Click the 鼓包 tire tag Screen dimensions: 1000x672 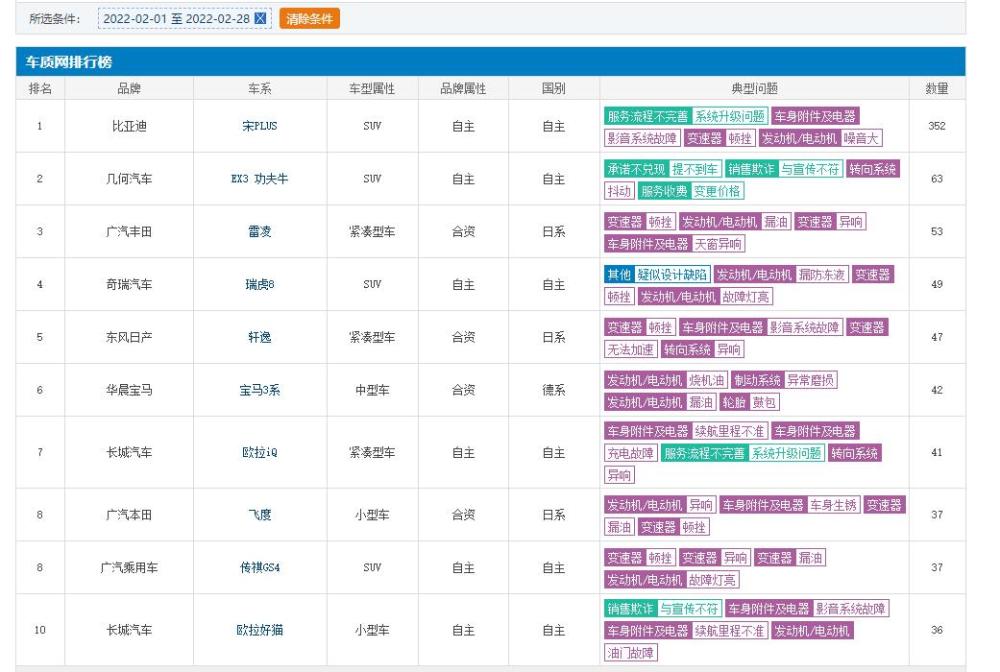764,402
